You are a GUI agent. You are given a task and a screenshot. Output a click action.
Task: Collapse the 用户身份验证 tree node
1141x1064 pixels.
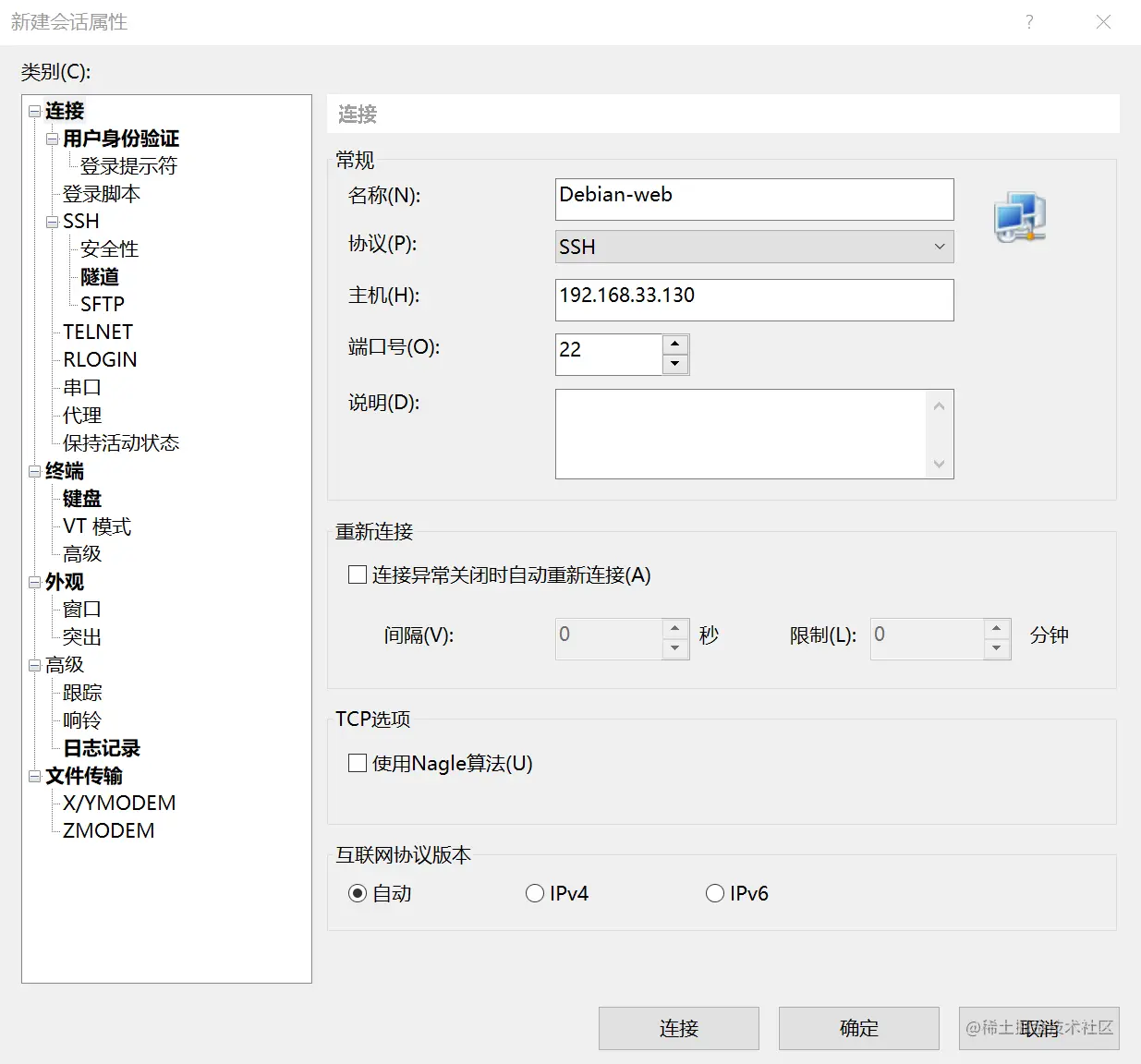(52, 139)
